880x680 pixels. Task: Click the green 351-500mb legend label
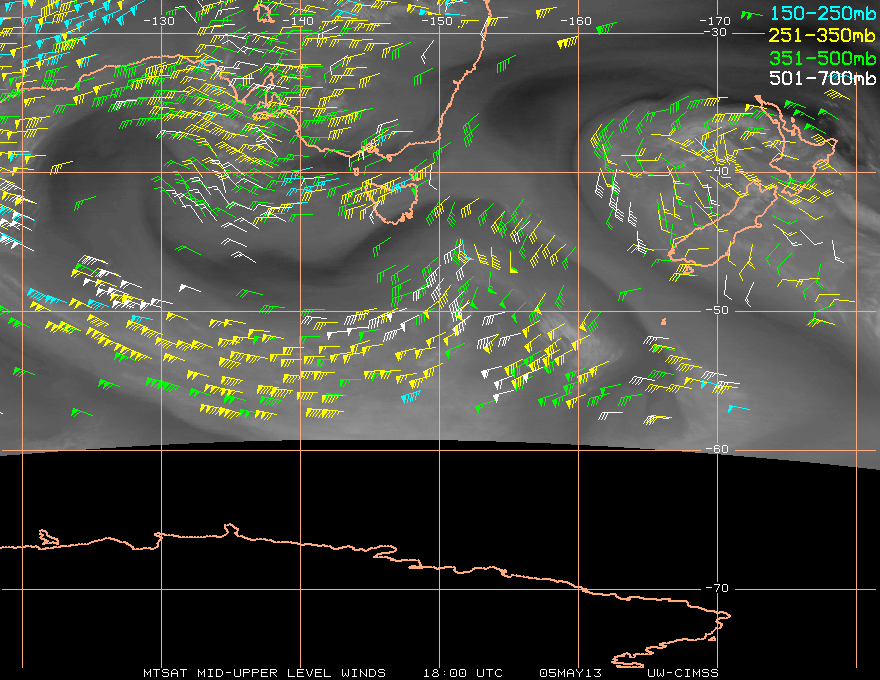(822, 58)
